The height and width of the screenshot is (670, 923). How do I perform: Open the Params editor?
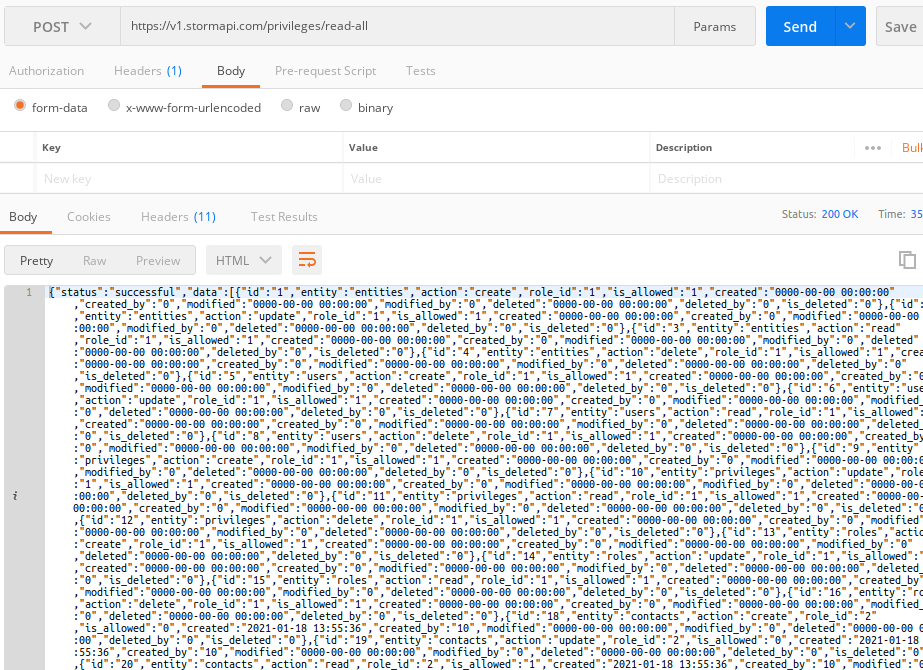pyautogui.click(x=715, y=26)
